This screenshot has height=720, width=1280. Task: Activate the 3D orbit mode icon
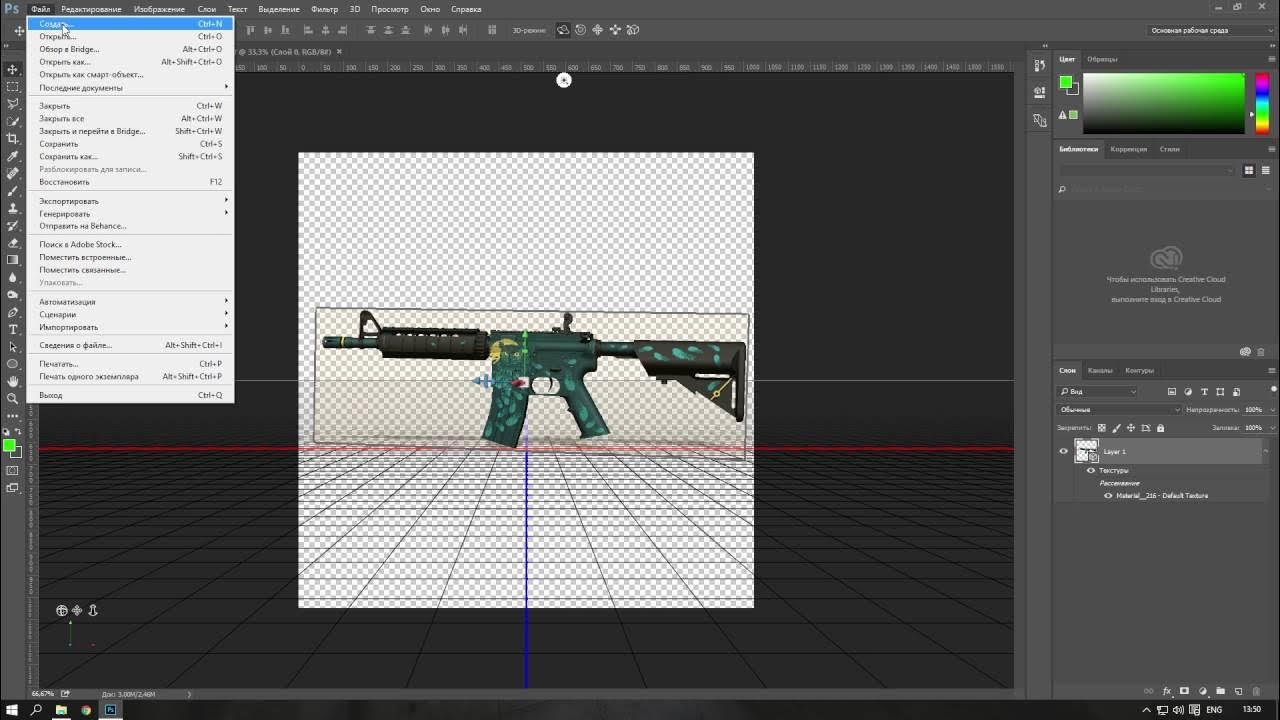click(564, 30)
